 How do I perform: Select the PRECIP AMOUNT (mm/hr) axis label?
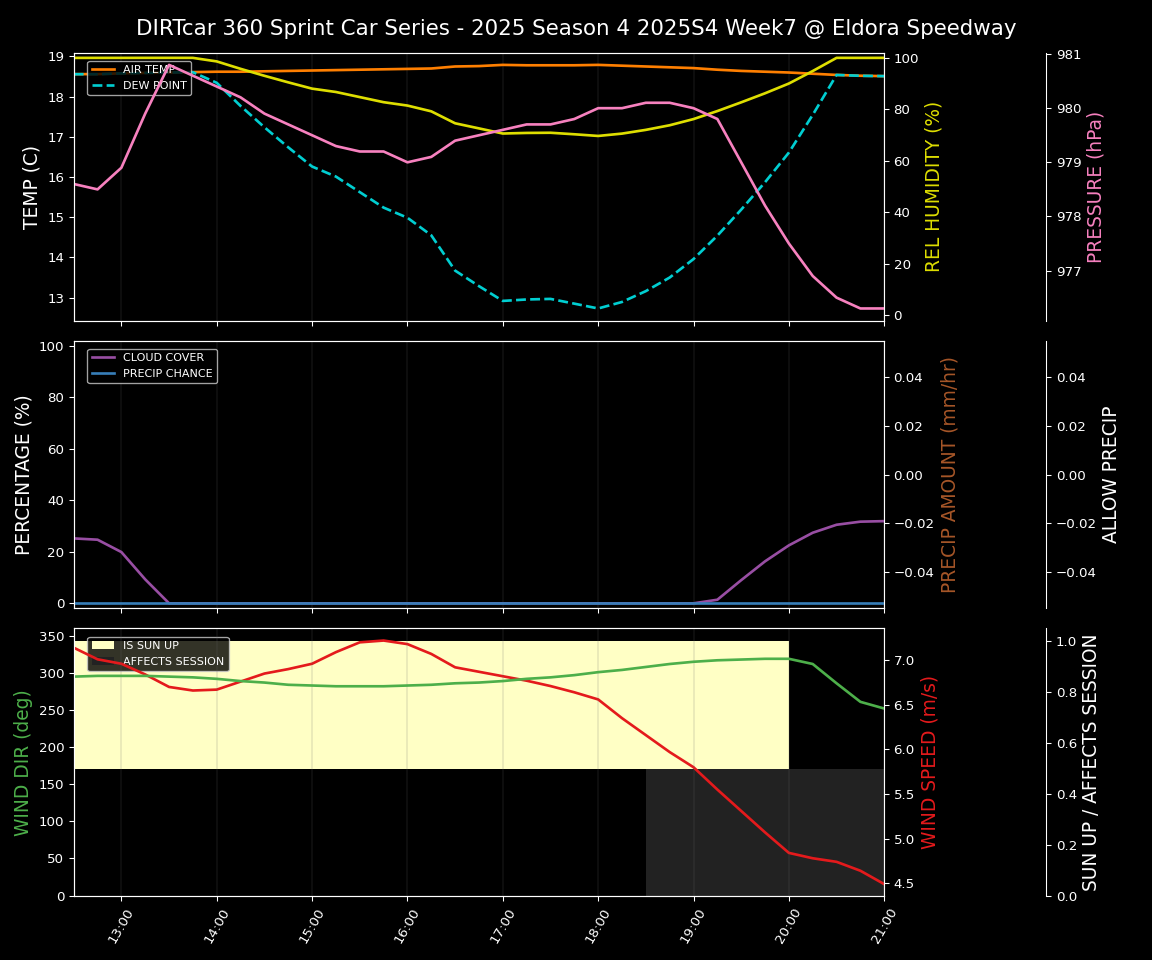point(949,474)
